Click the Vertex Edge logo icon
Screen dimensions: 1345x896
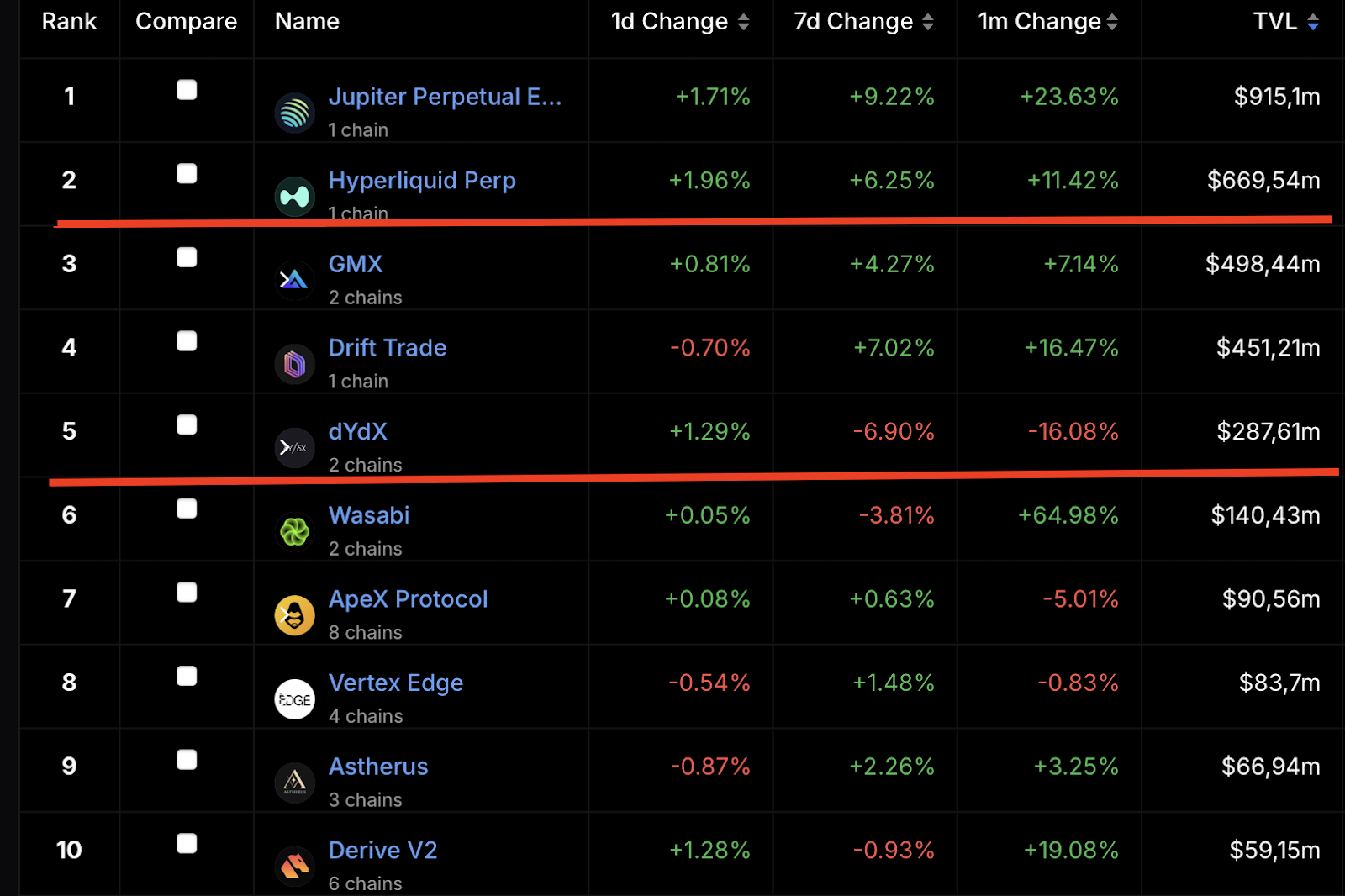(295, 699)
